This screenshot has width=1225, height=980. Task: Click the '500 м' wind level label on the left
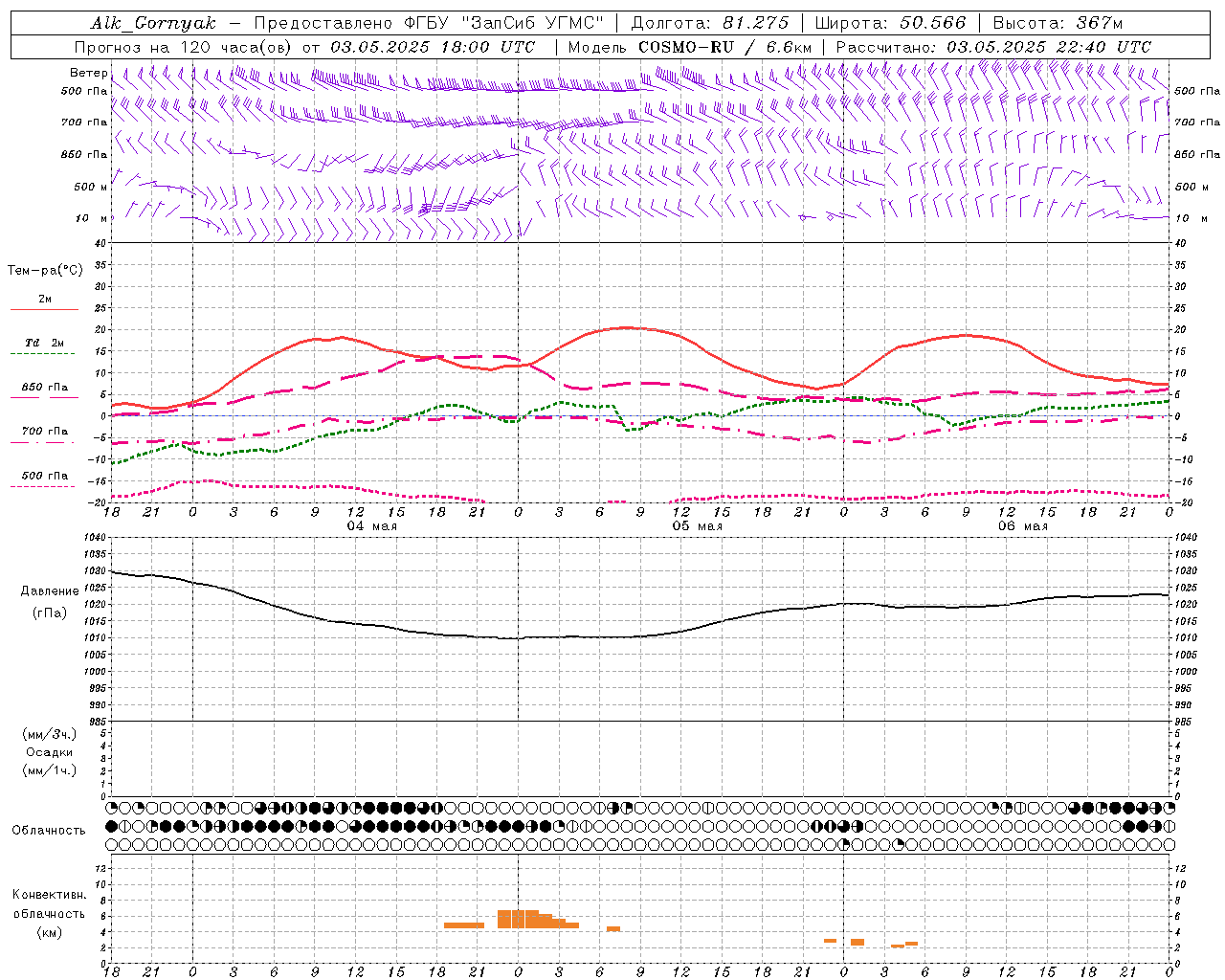(x=91, y=187)
